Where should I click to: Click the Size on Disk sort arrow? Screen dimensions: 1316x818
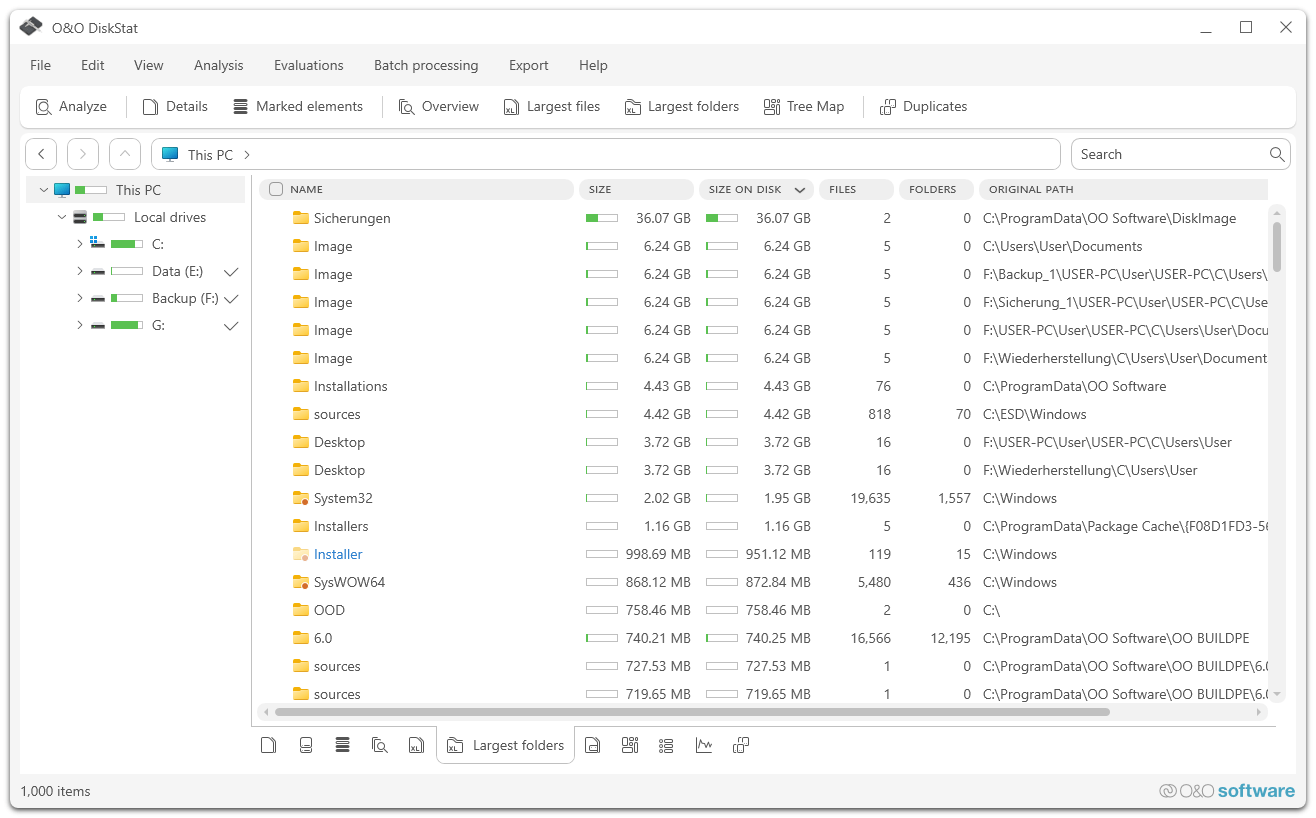point(800,190)
